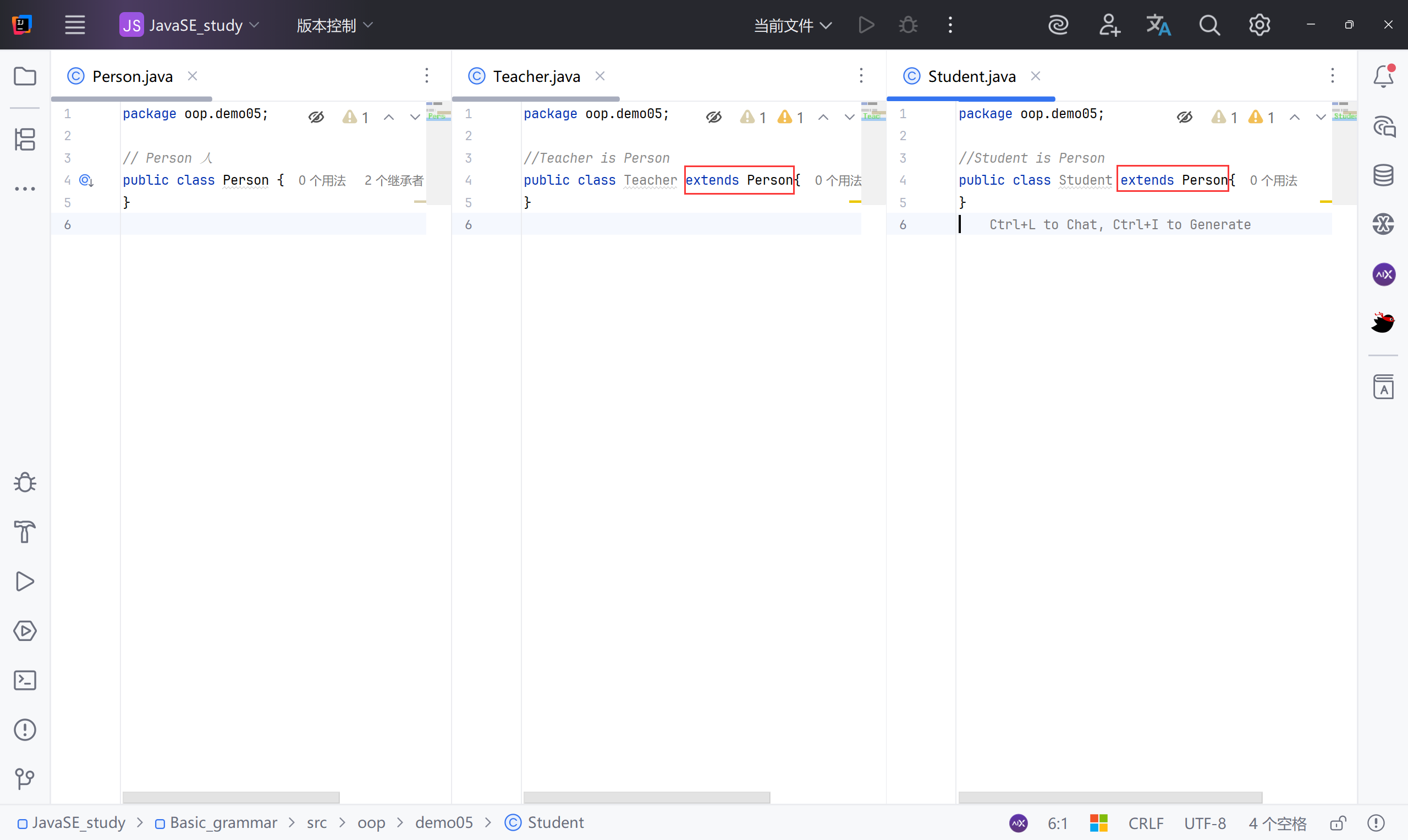
Task: Open the 版本控制 dropdown menu
Action: coord(334,25)
